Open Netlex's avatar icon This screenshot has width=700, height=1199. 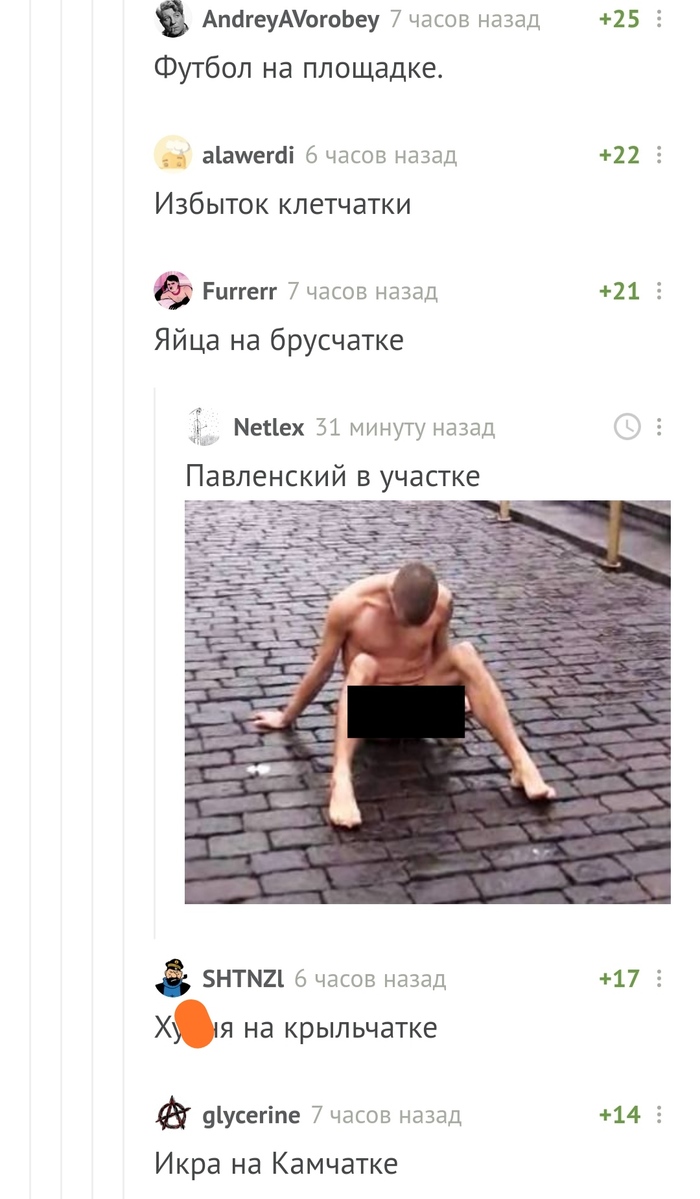[x=204, y=427]
